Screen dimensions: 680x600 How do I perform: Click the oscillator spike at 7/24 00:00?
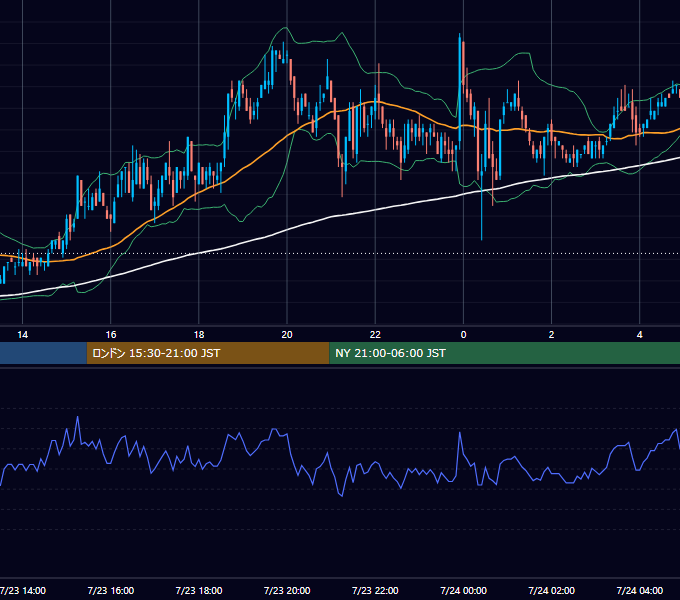(x=460, y=433)
